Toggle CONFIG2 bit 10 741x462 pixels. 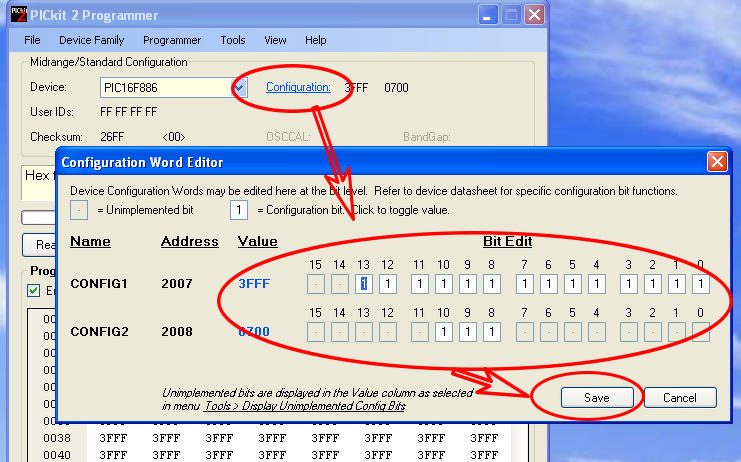pos(444,332)
